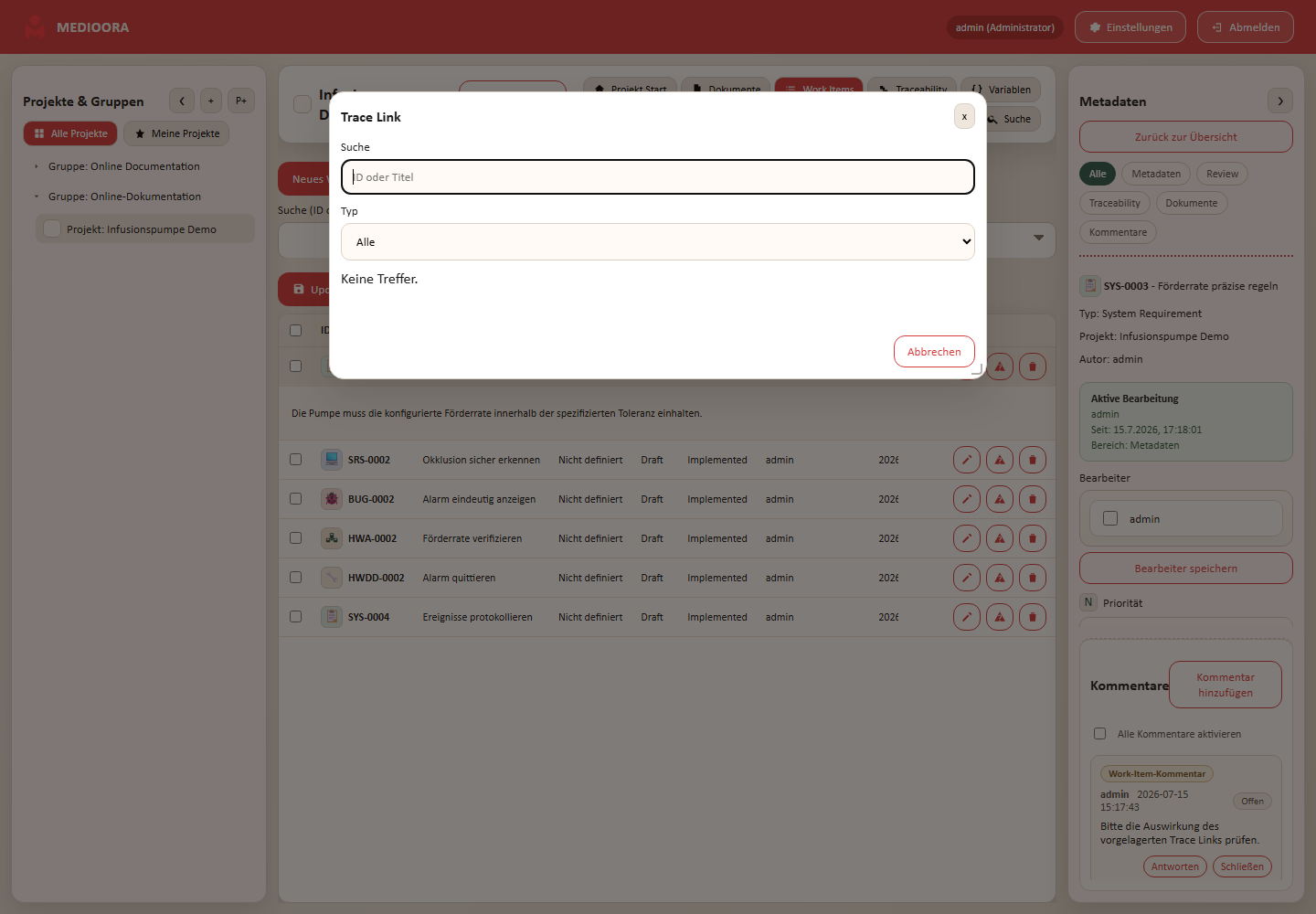Open the Variablen tab
Viewport: 1316px width, 914px height.
point(1001,90)
